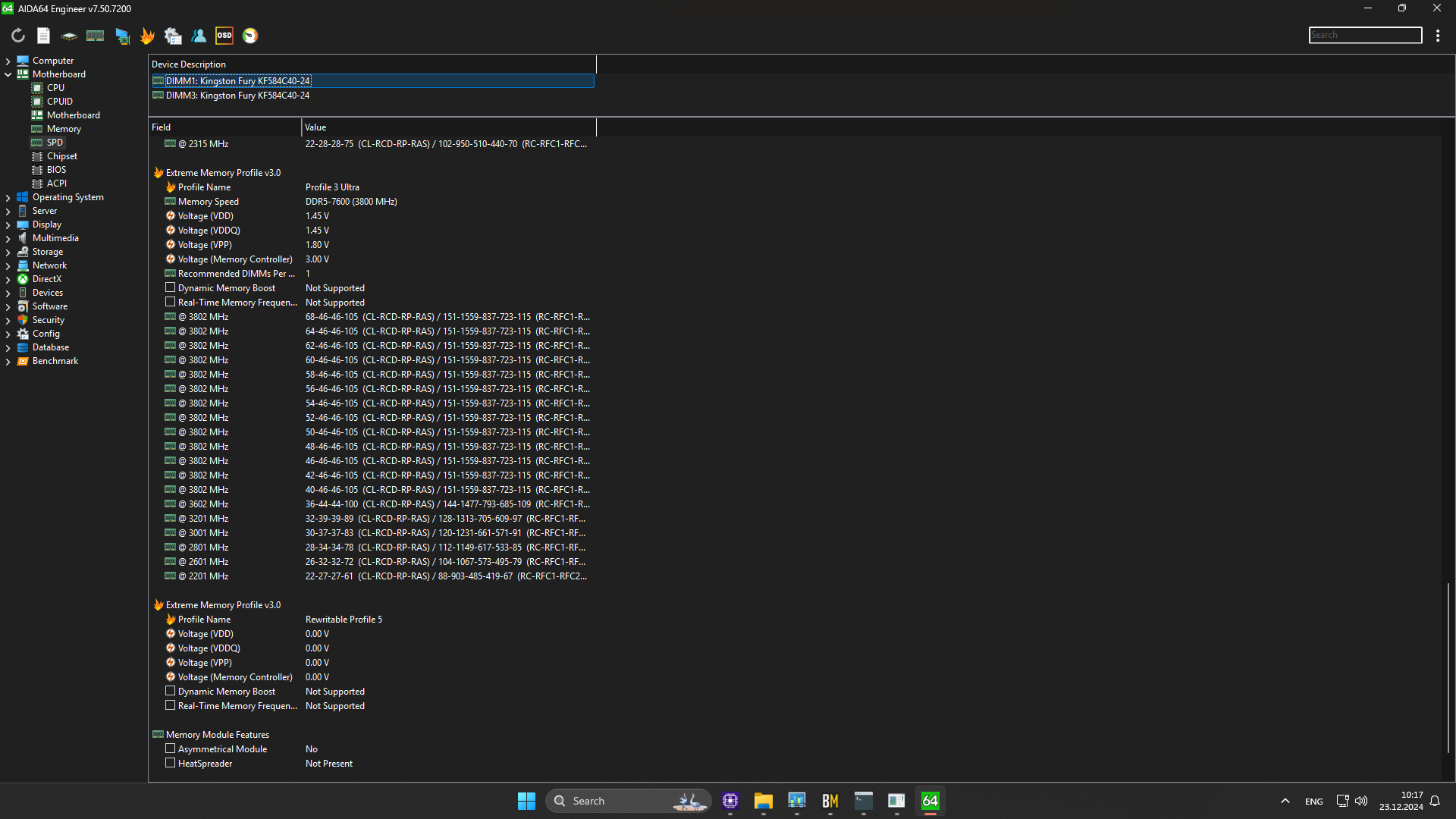1456x819 pixels.
Task: Click the Field column header
Action: pos(224,127)
